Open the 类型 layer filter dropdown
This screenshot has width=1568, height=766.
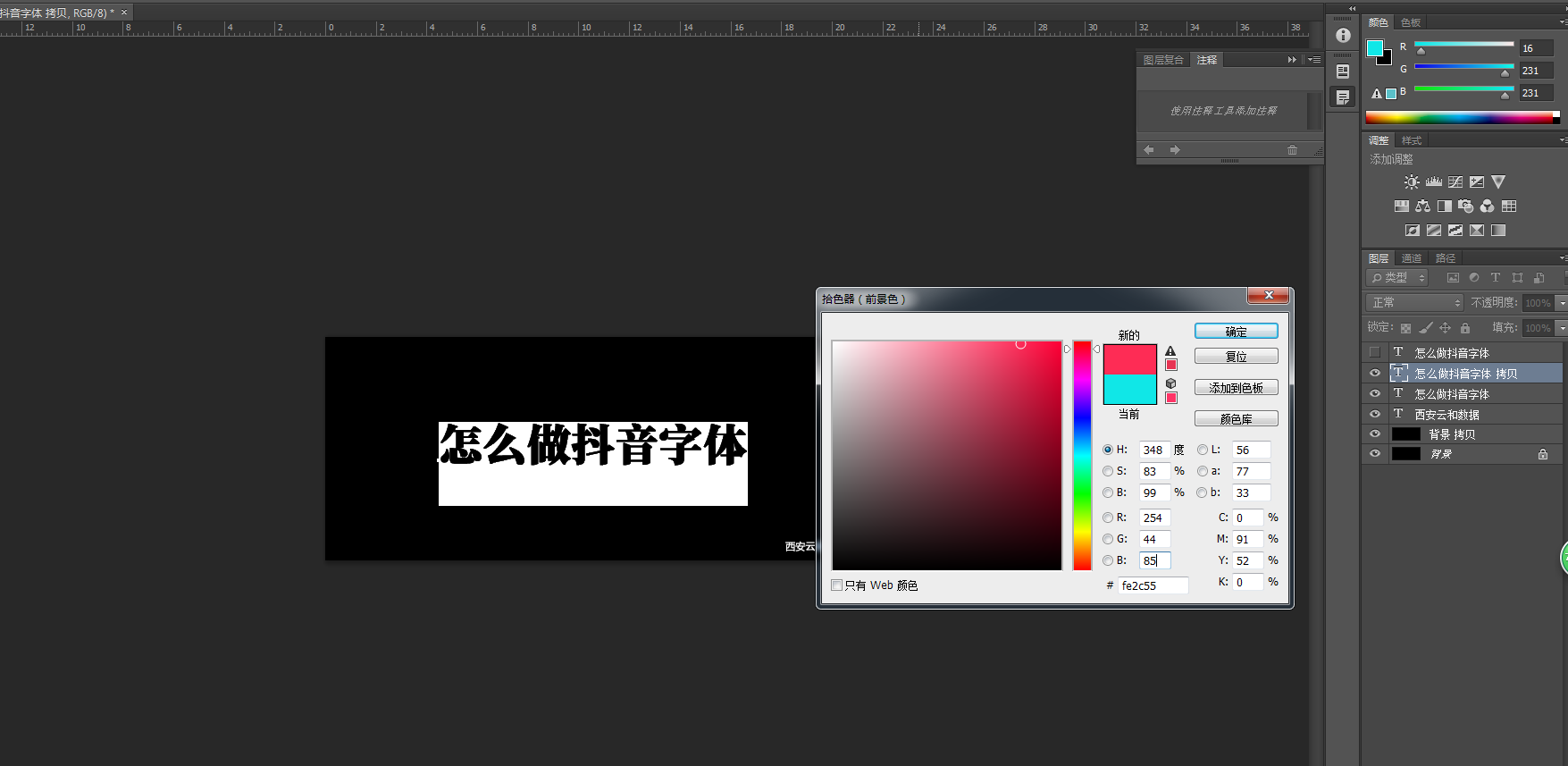coord(1397,278)
